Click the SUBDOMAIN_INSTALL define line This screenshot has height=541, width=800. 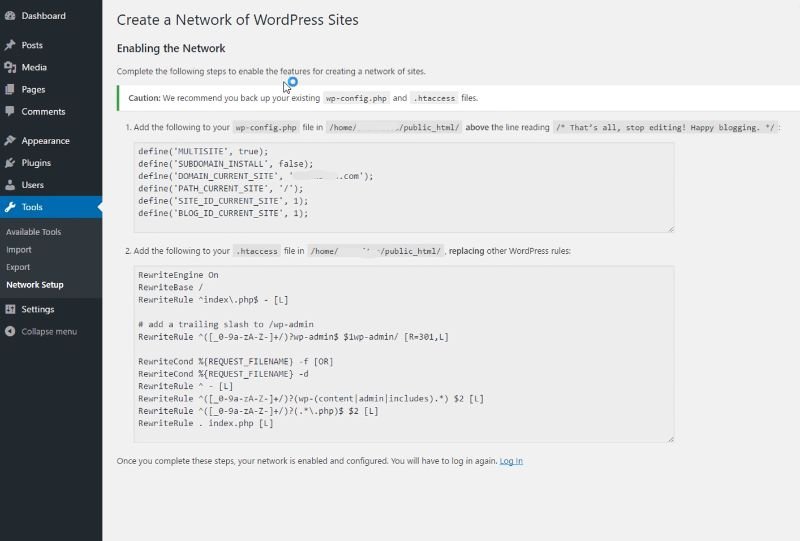[x=226, y=164]
